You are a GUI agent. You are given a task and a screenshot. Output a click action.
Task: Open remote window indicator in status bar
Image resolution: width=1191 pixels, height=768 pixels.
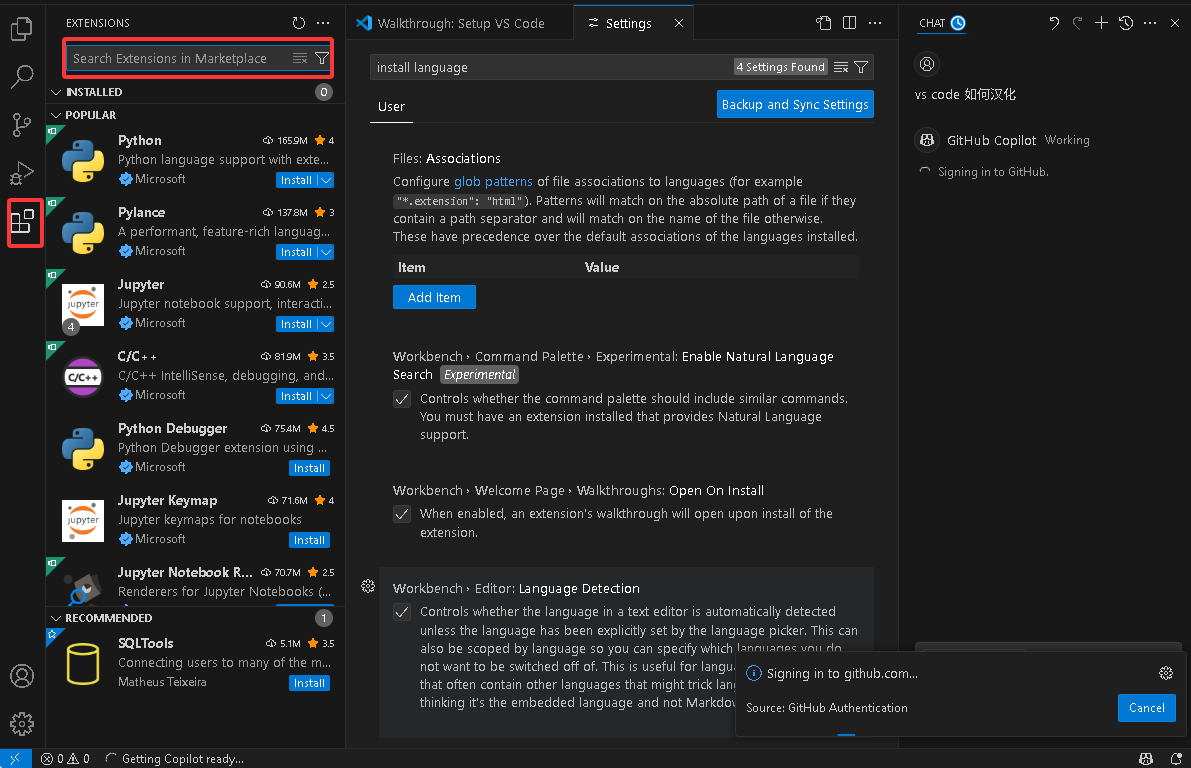coord(15,758)
